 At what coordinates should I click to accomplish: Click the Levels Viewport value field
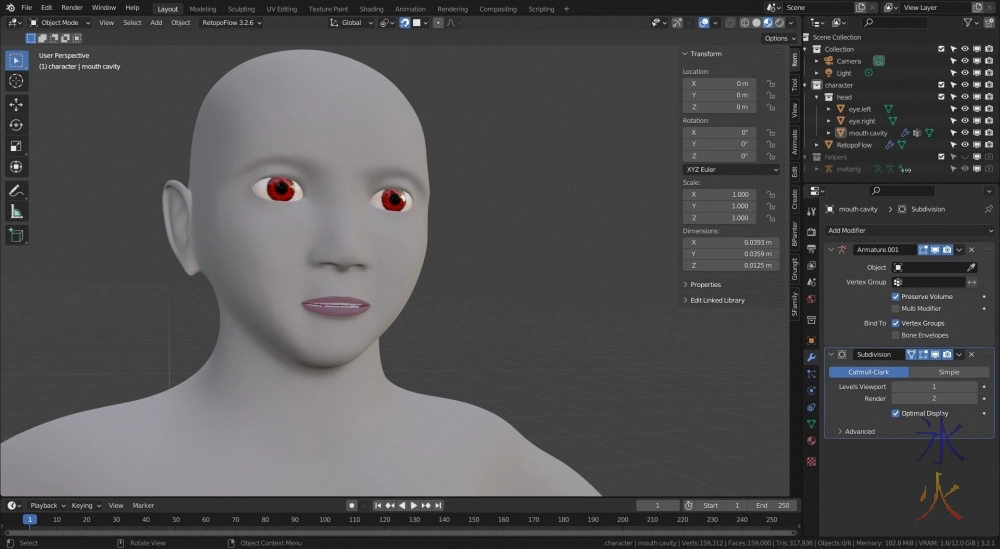coord(934,386)
